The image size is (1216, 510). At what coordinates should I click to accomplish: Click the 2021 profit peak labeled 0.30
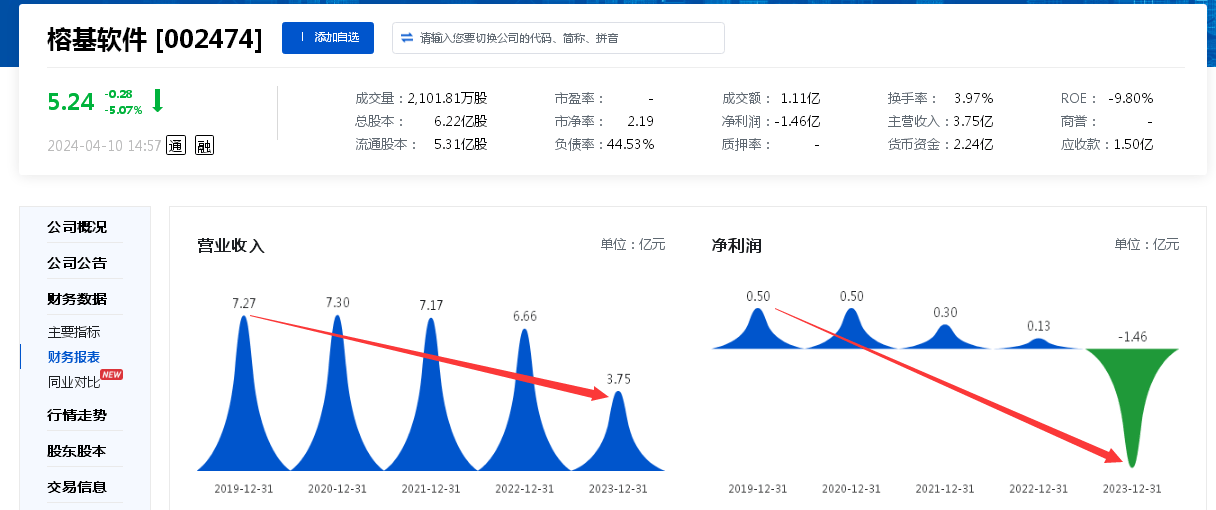945,338
